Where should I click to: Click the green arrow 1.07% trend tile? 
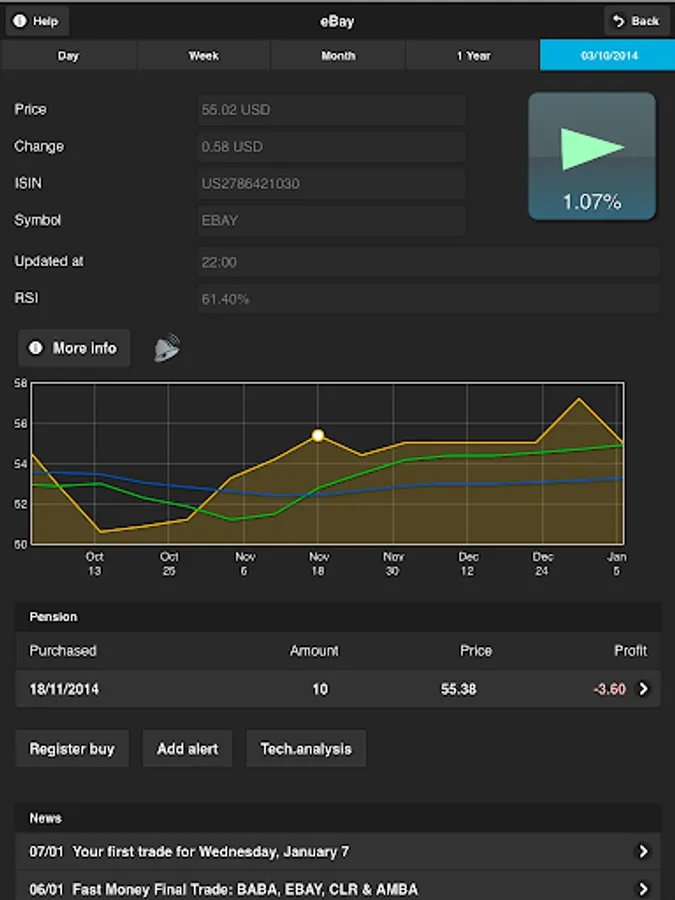592,156
